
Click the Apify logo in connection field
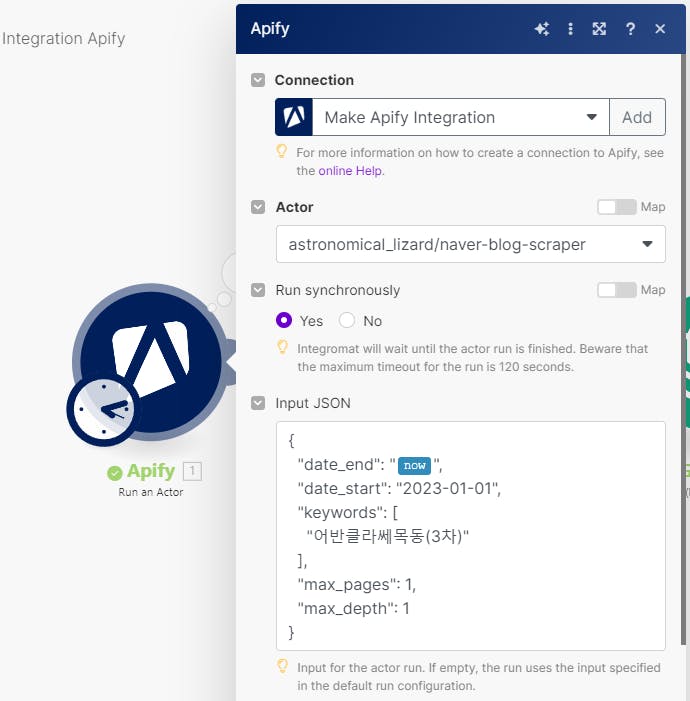294,117
